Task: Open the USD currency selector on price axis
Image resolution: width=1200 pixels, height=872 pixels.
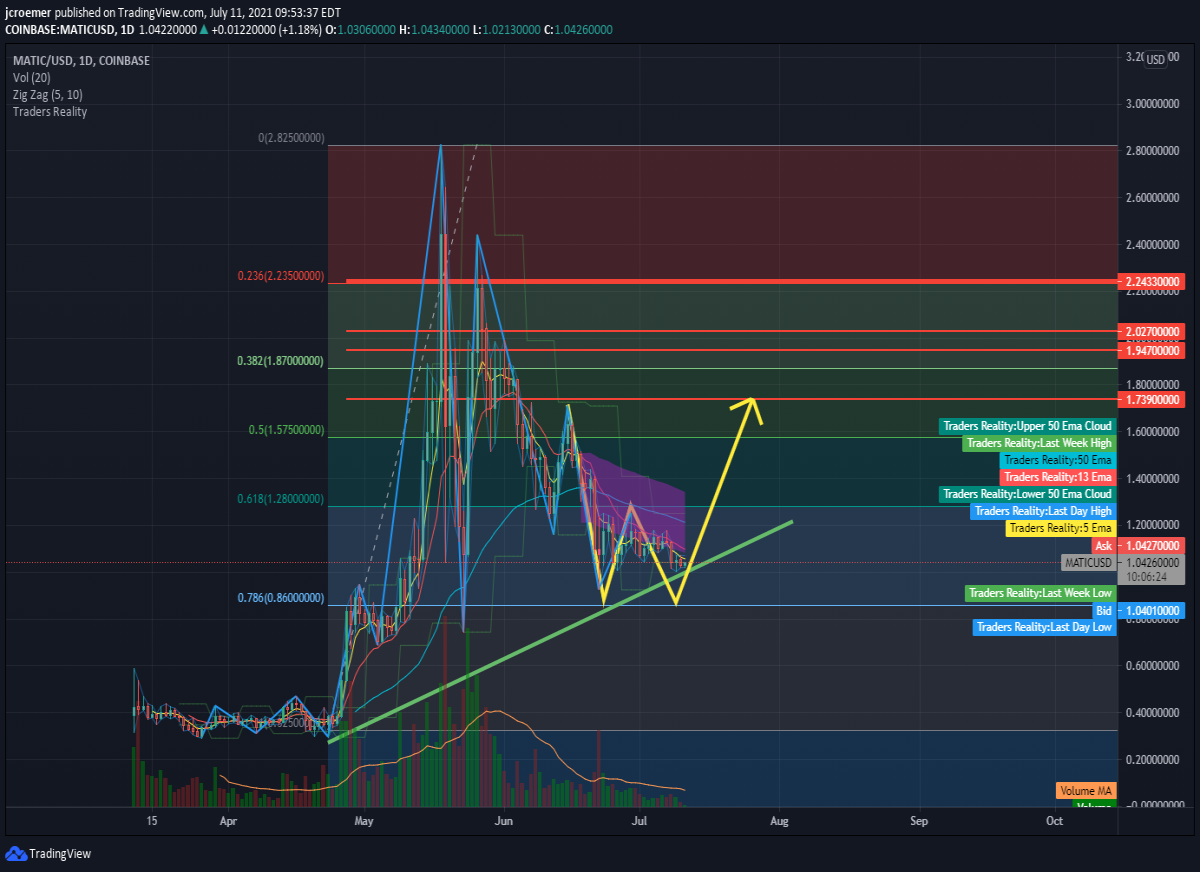Action: (1155, 59)
